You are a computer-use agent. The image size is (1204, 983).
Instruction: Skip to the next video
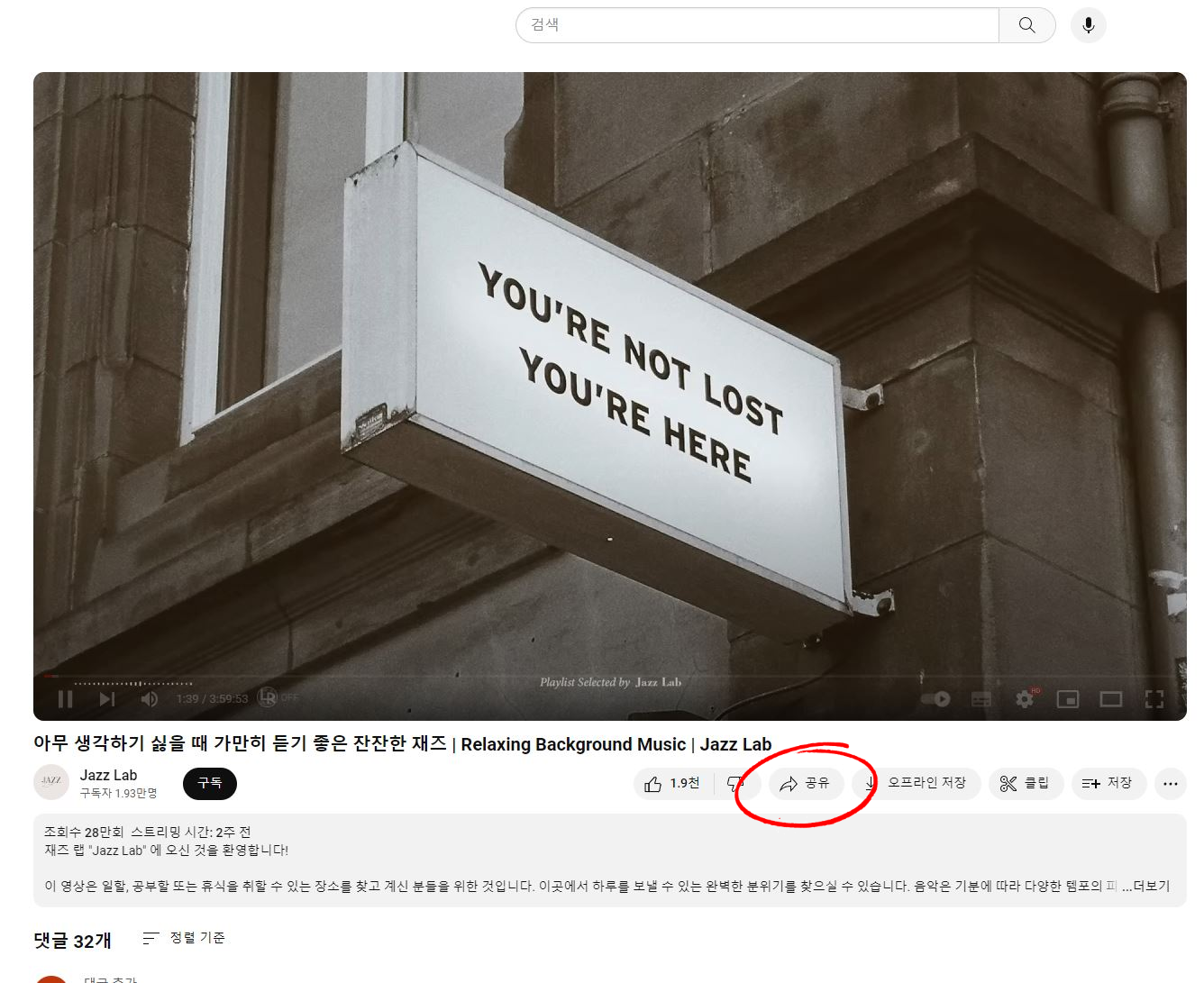(x=107, y=698)
